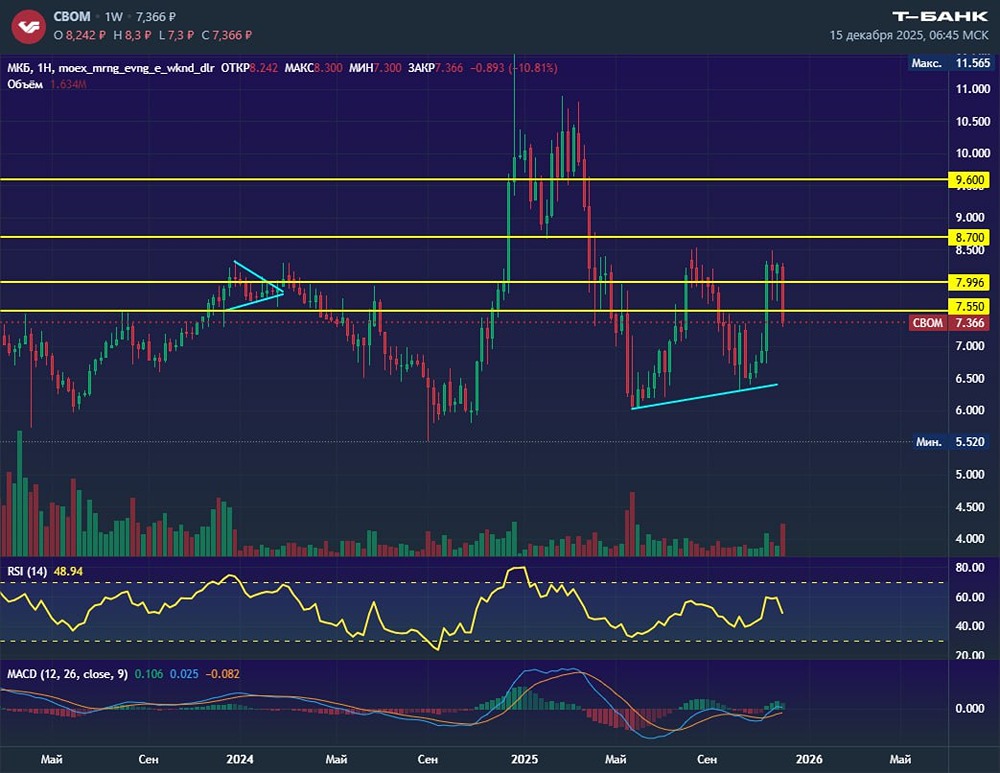Screen dimensions: 1000x773
Task: Click the MACD (12, 26, close, 9) title
Action: pos(67,674)
